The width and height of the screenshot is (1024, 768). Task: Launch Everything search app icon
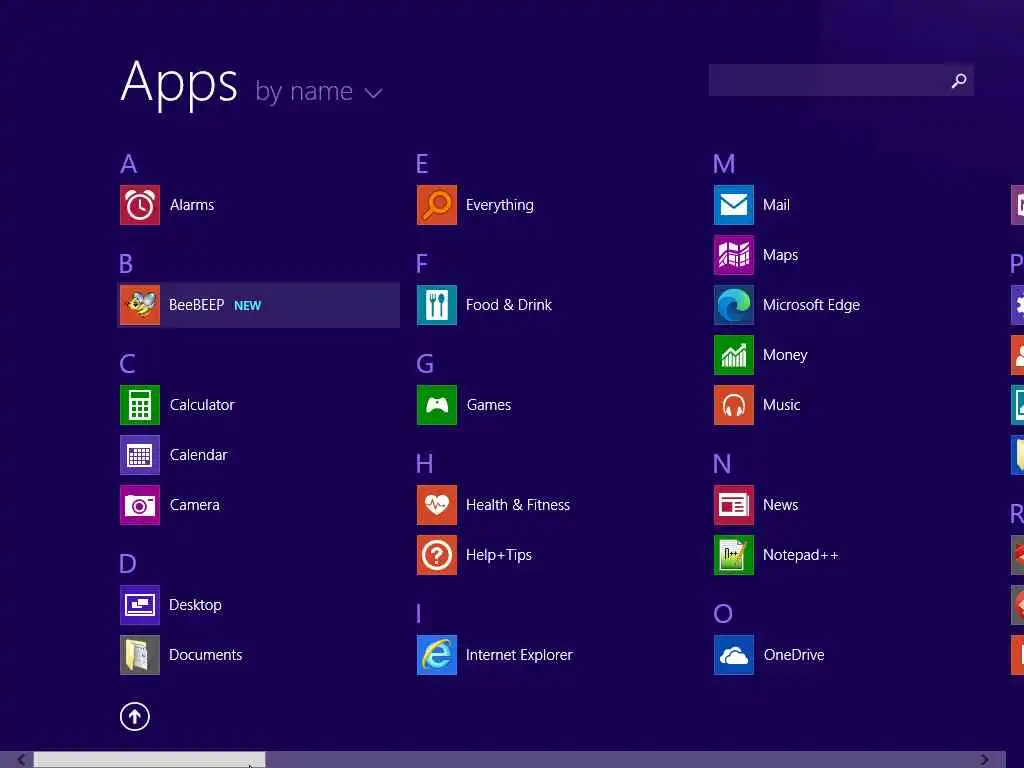click(437, 205)
